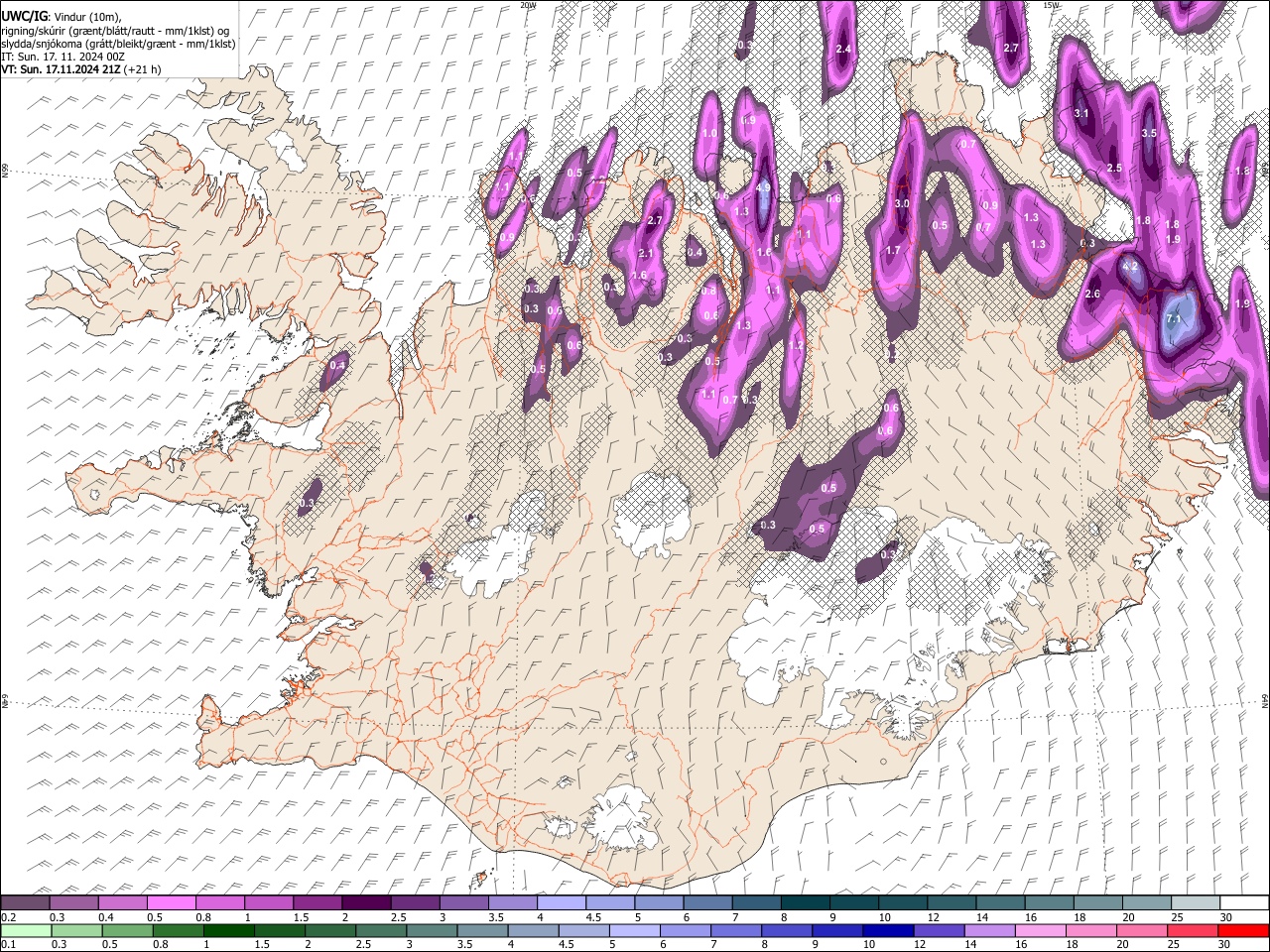The width and height of the screenshot is (1270, 952).
Task: Click the "15W" longitude label
Action: (1051, 5)
